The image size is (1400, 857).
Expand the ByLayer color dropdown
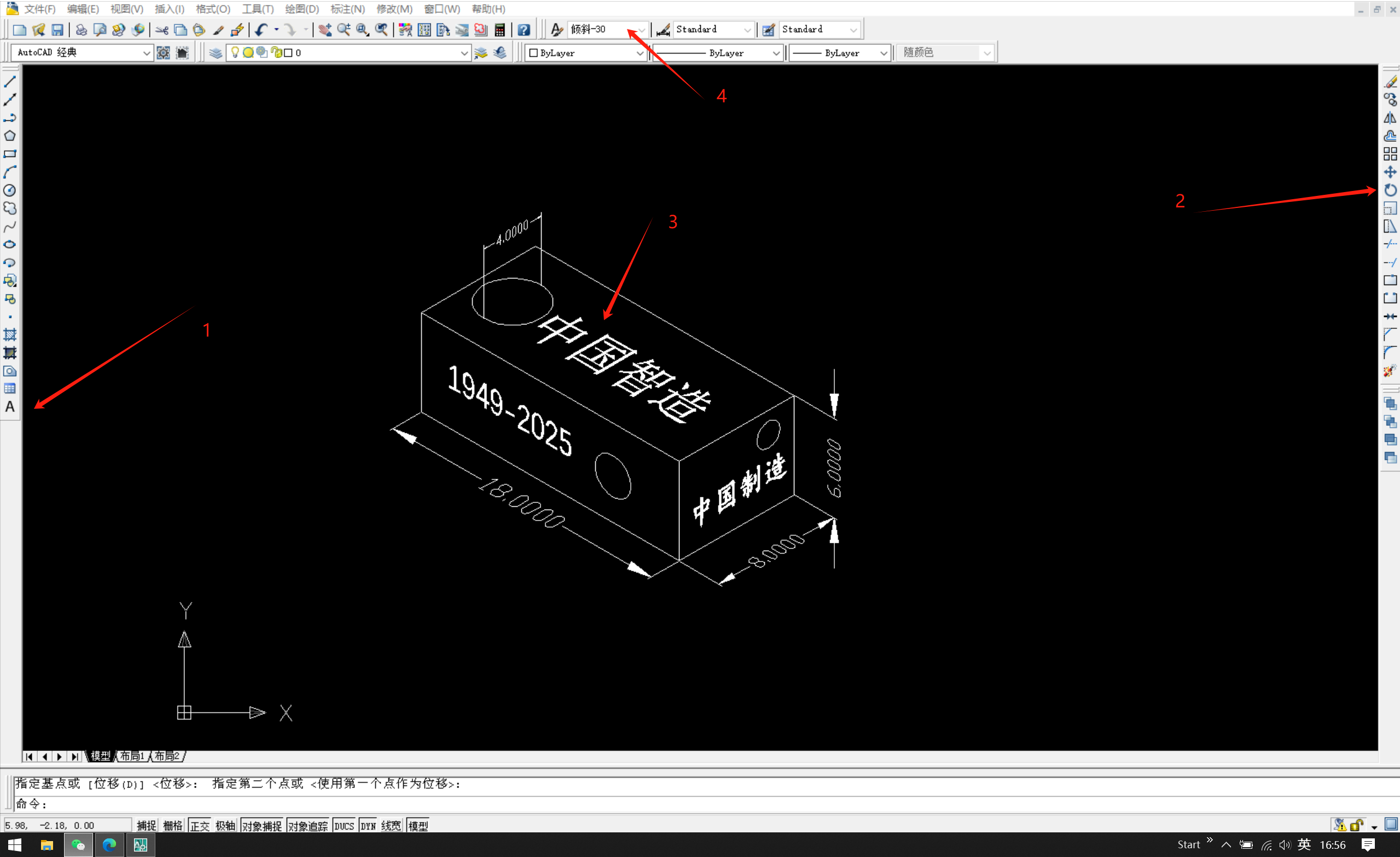click(x=639, y=53)
